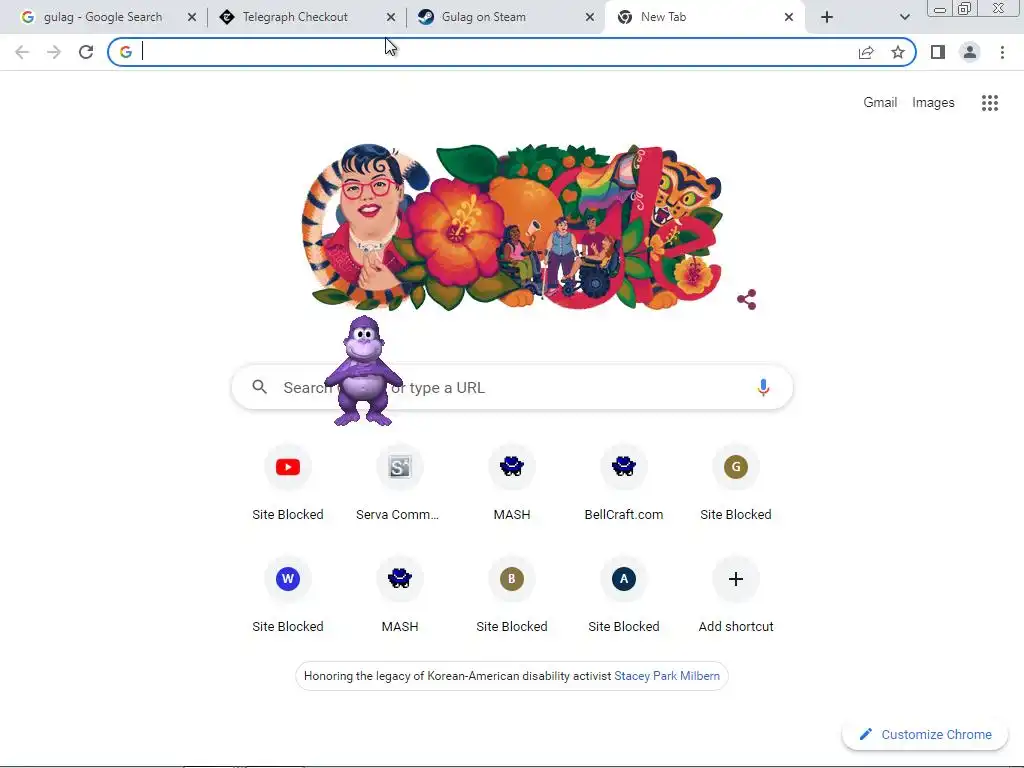Image resolution: width=1024 pixels, height=768 pixels.
Task: Click the Search Google or type a URL box
Action: [x=512, y=387]
